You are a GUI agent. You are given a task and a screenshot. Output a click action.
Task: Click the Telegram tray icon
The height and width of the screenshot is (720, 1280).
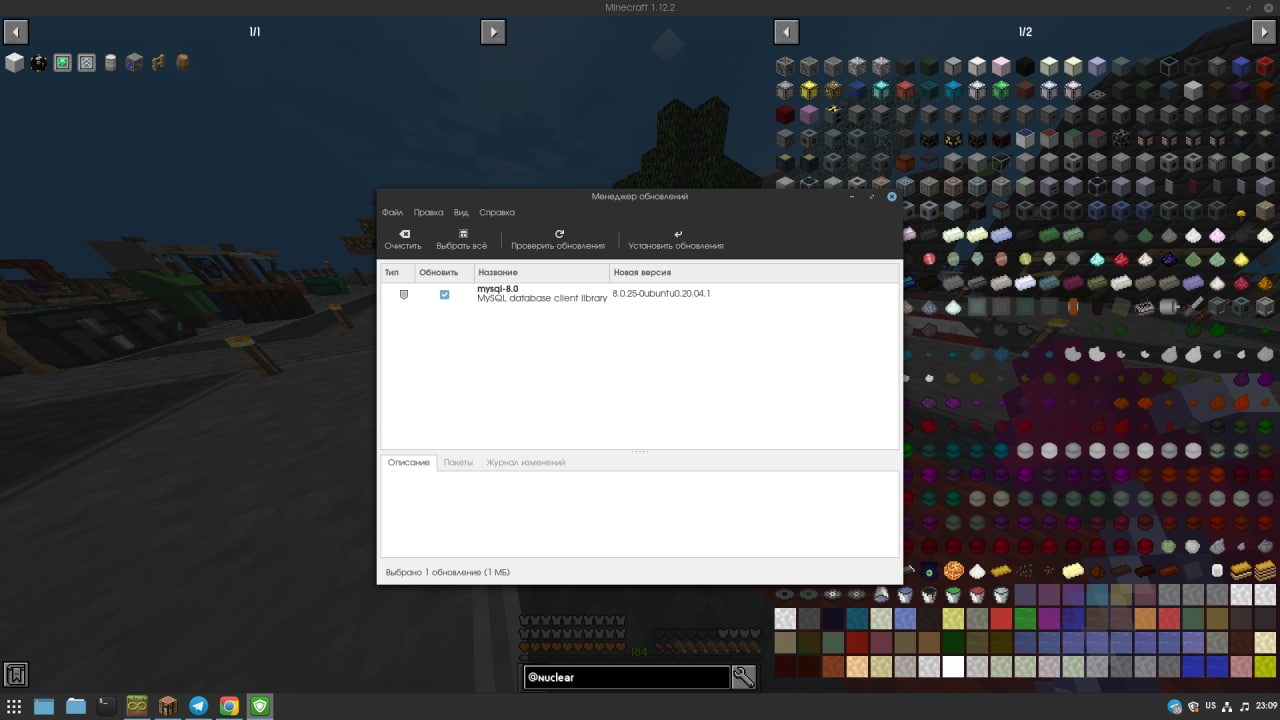tap(1175, 707)
